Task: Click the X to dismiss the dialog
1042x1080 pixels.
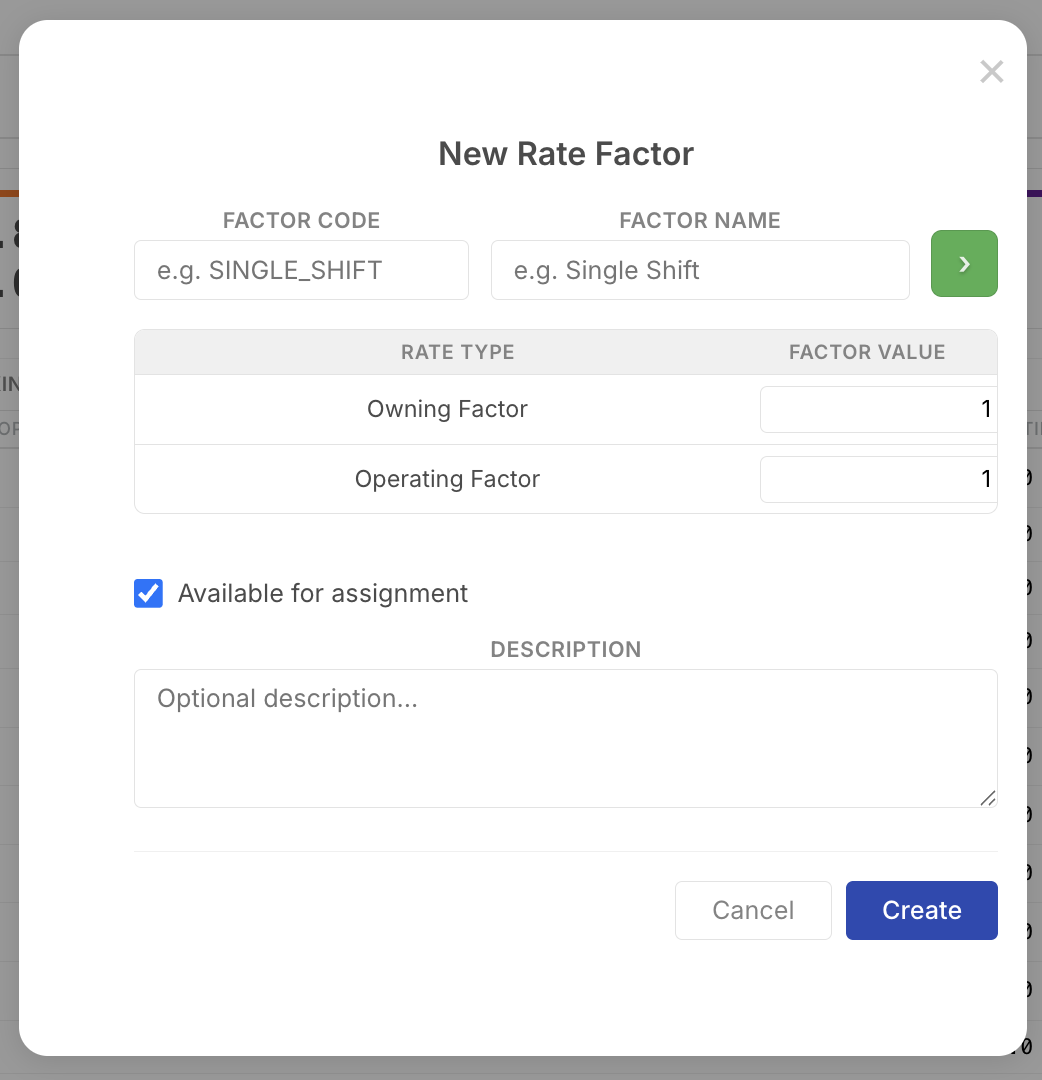Action: tap(991, 71)
